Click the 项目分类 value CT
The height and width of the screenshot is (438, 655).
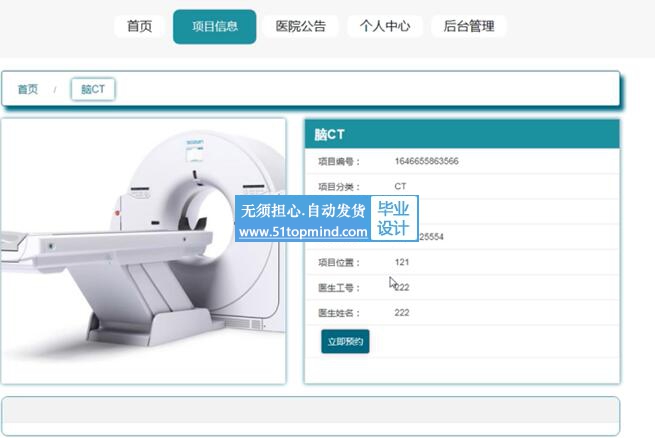tap(400, 186)
